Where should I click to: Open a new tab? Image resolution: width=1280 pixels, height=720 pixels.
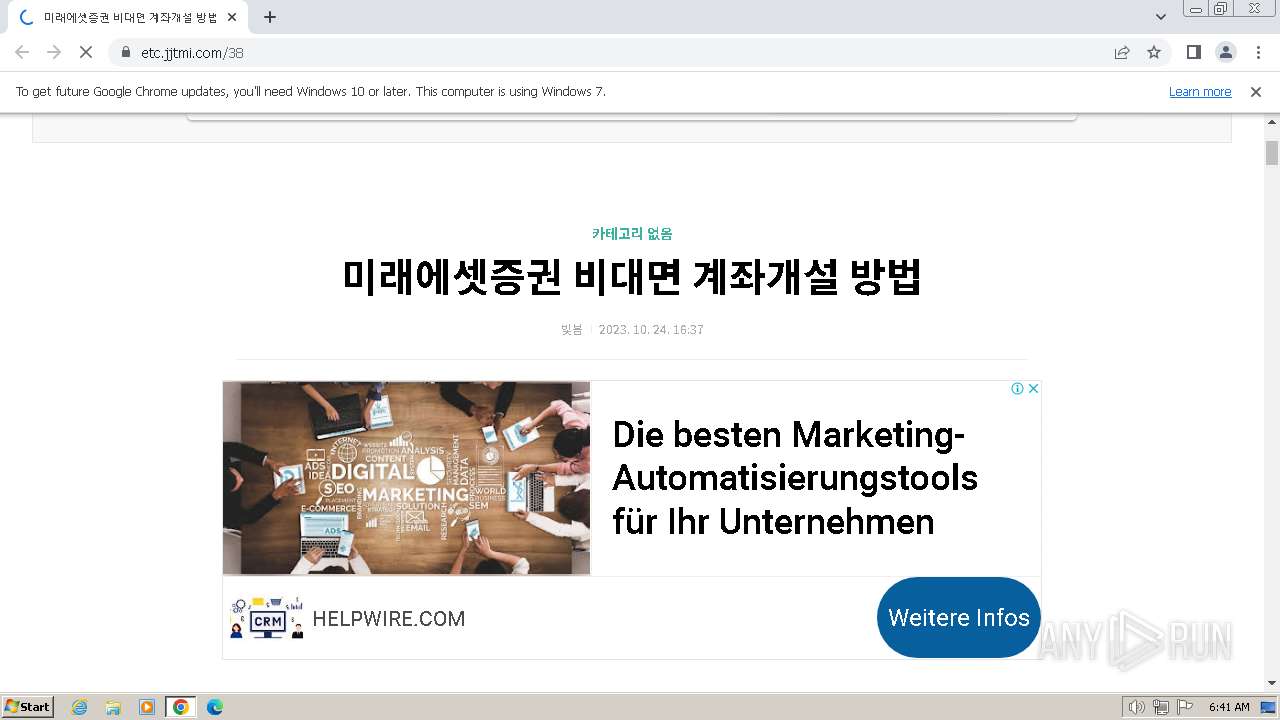pyautogui.click(x=270, y=17)
